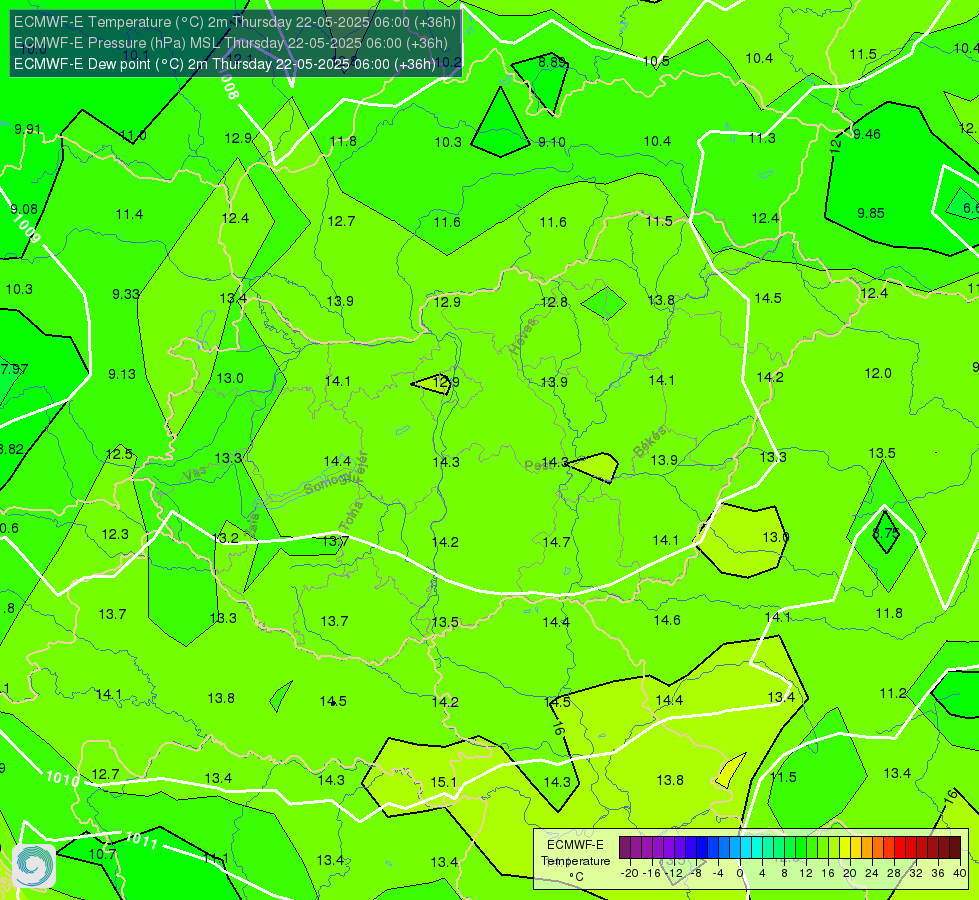979x900 pixels.
Task: Click the 8.75 value inside the diamond contour
Action: 885,533
